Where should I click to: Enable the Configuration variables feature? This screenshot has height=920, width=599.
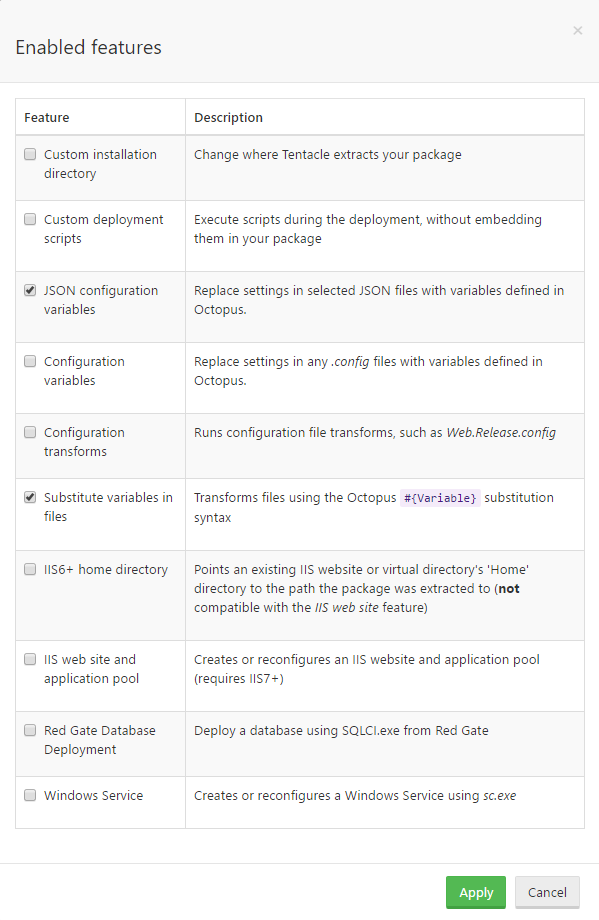(x=30, y=361)
